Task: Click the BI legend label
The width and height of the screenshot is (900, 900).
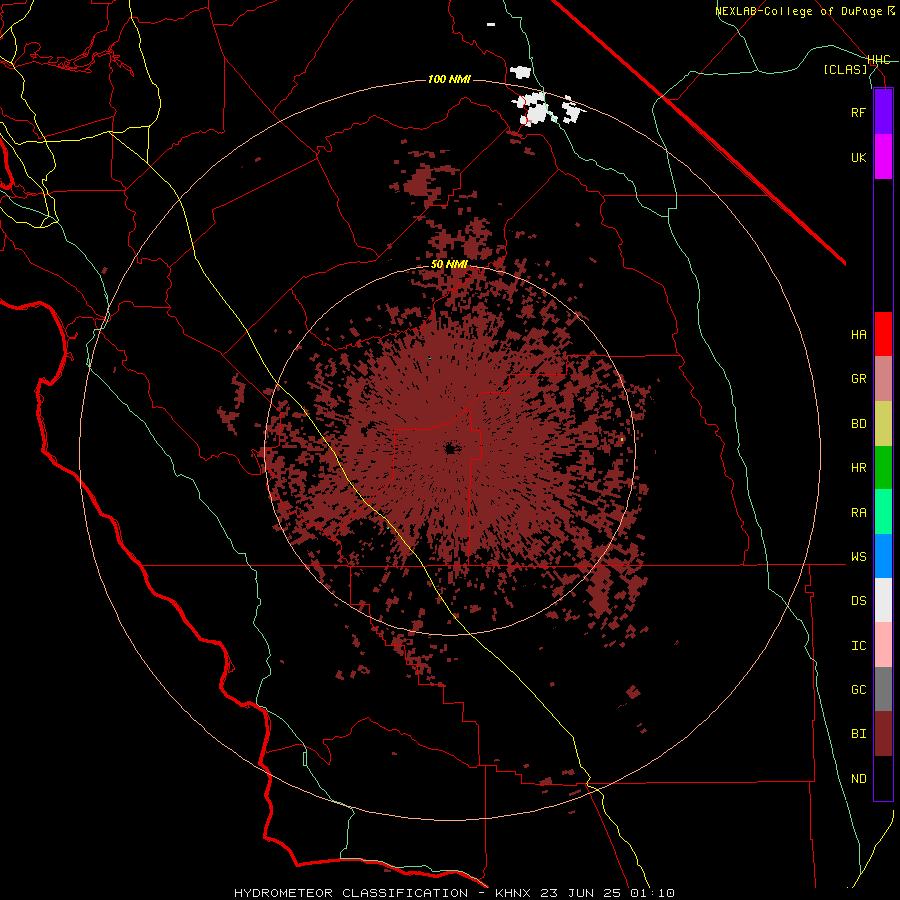Action: (858, 734)
